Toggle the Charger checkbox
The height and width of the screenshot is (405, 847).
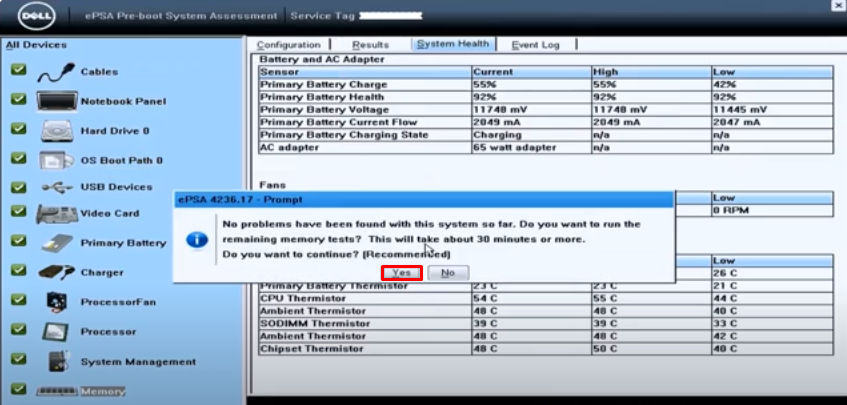click(17, 270)
